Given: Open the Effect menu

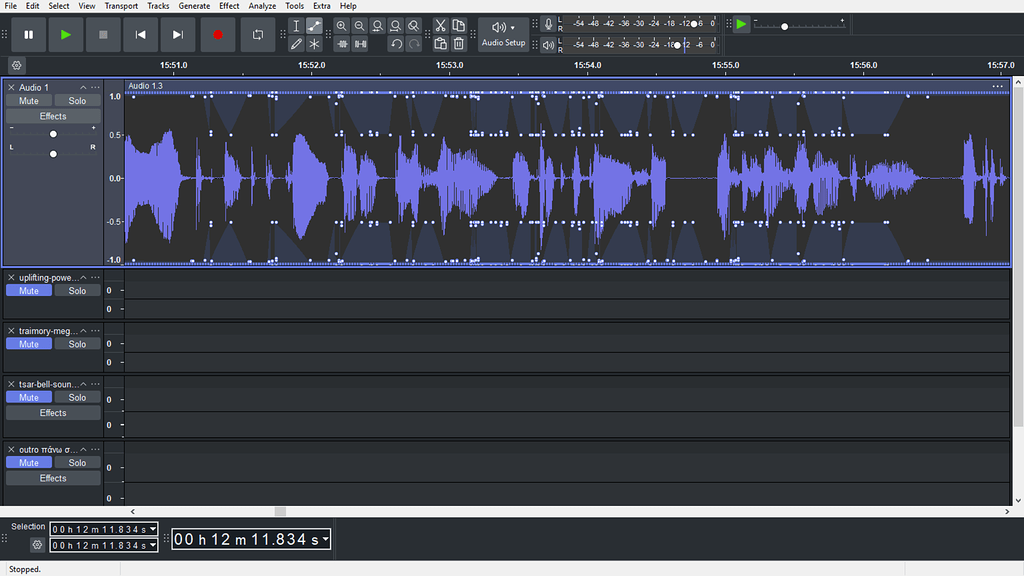Looking at the screenshot, I should point(229,5).
